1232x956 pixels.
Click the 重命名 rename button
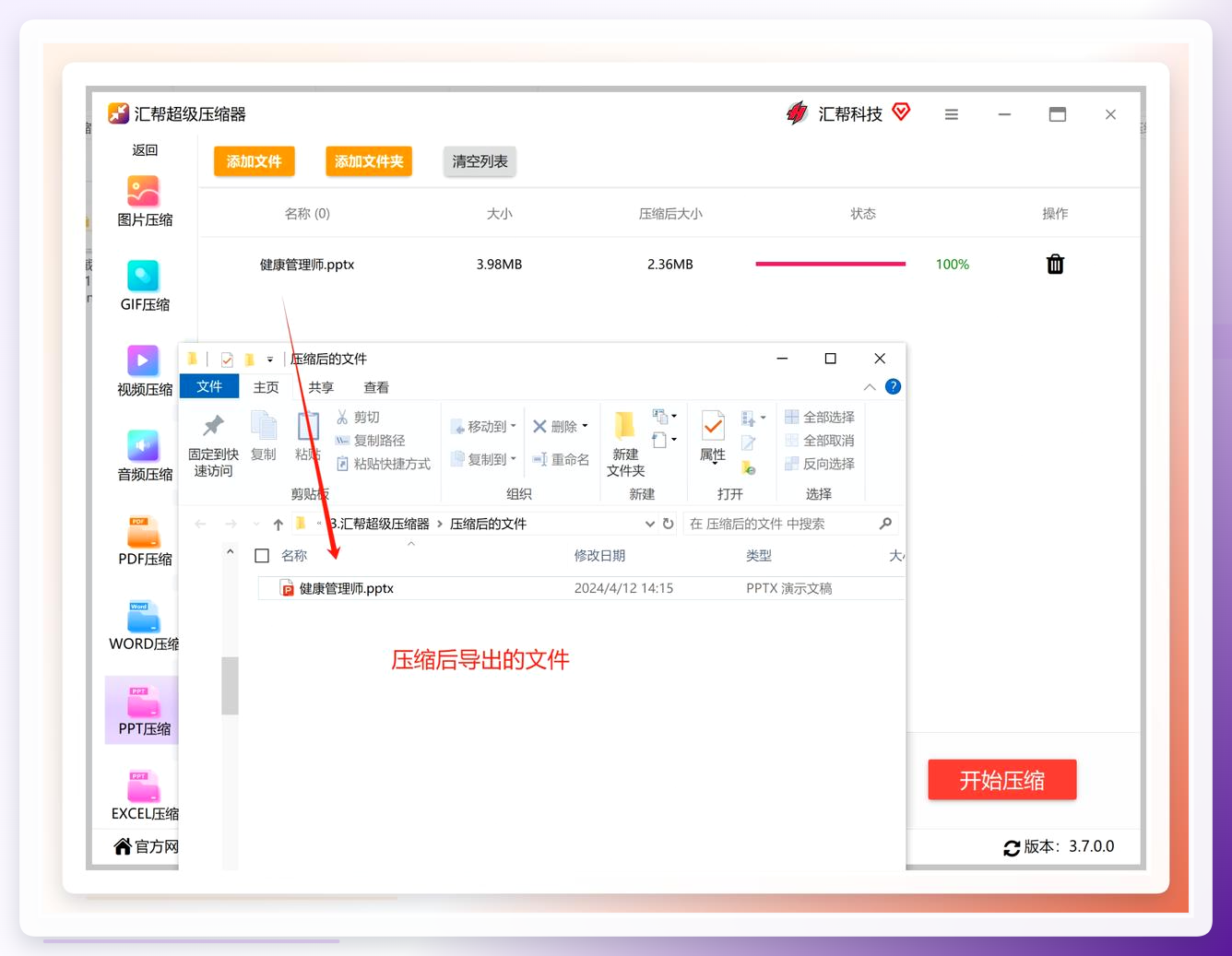(x=561, y=459)
